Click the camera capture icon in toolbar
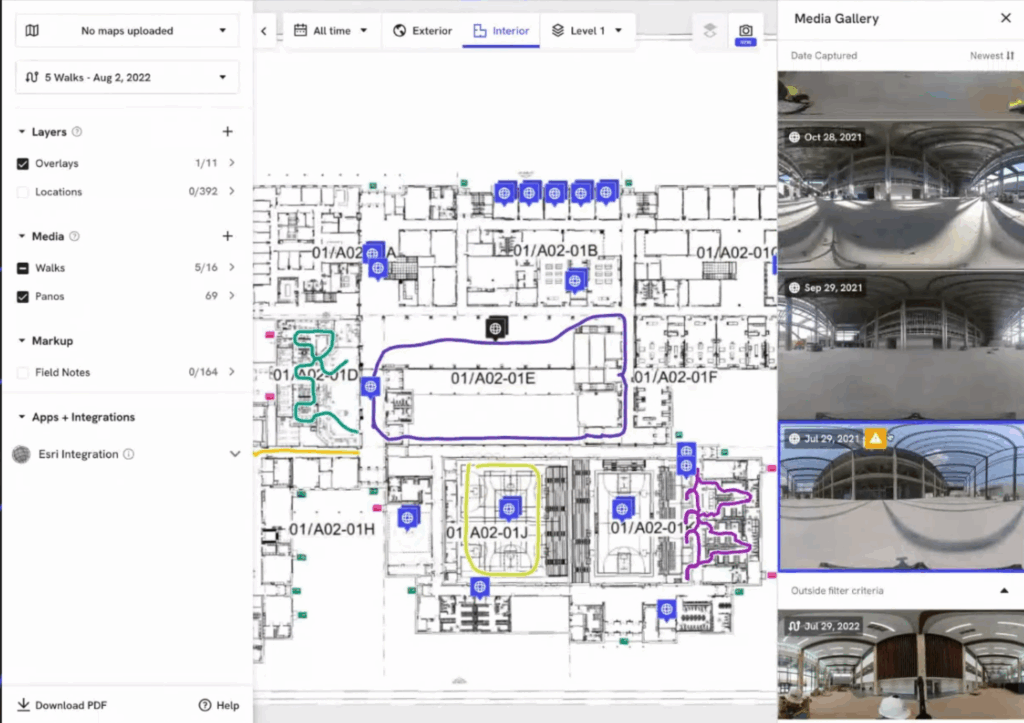 click(745, 31)
